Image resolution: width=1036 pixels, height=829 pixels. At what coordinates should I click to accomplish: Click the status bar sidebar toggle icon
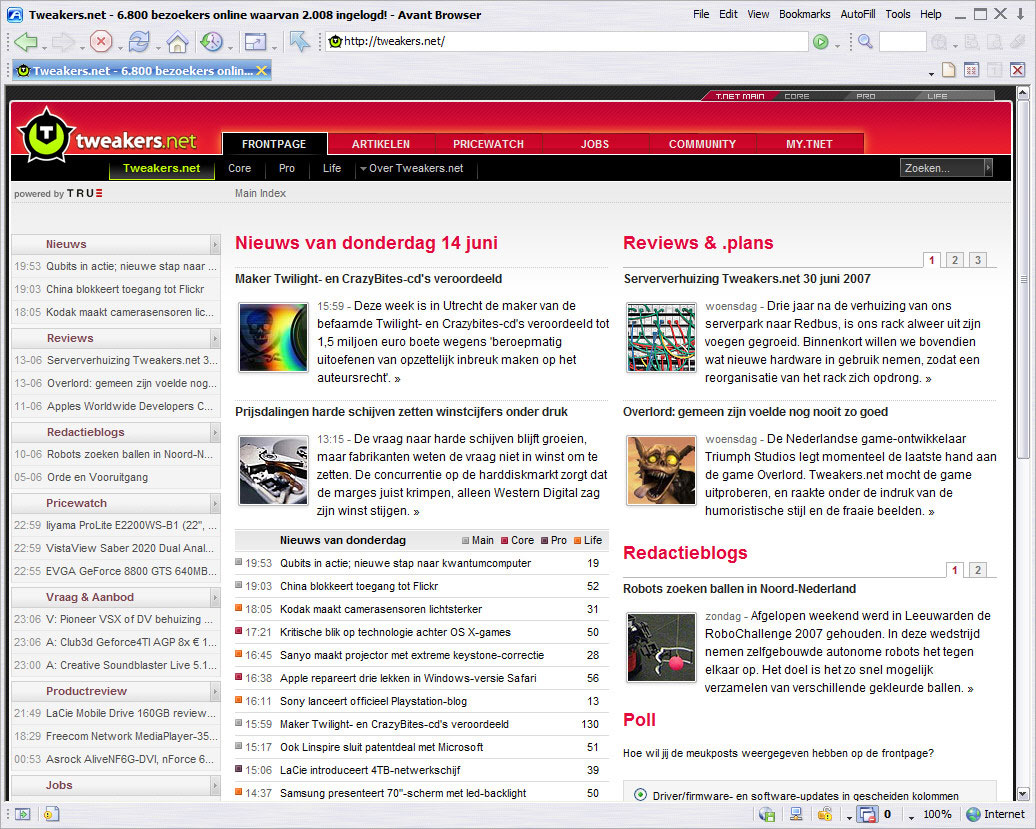(22, 814)
